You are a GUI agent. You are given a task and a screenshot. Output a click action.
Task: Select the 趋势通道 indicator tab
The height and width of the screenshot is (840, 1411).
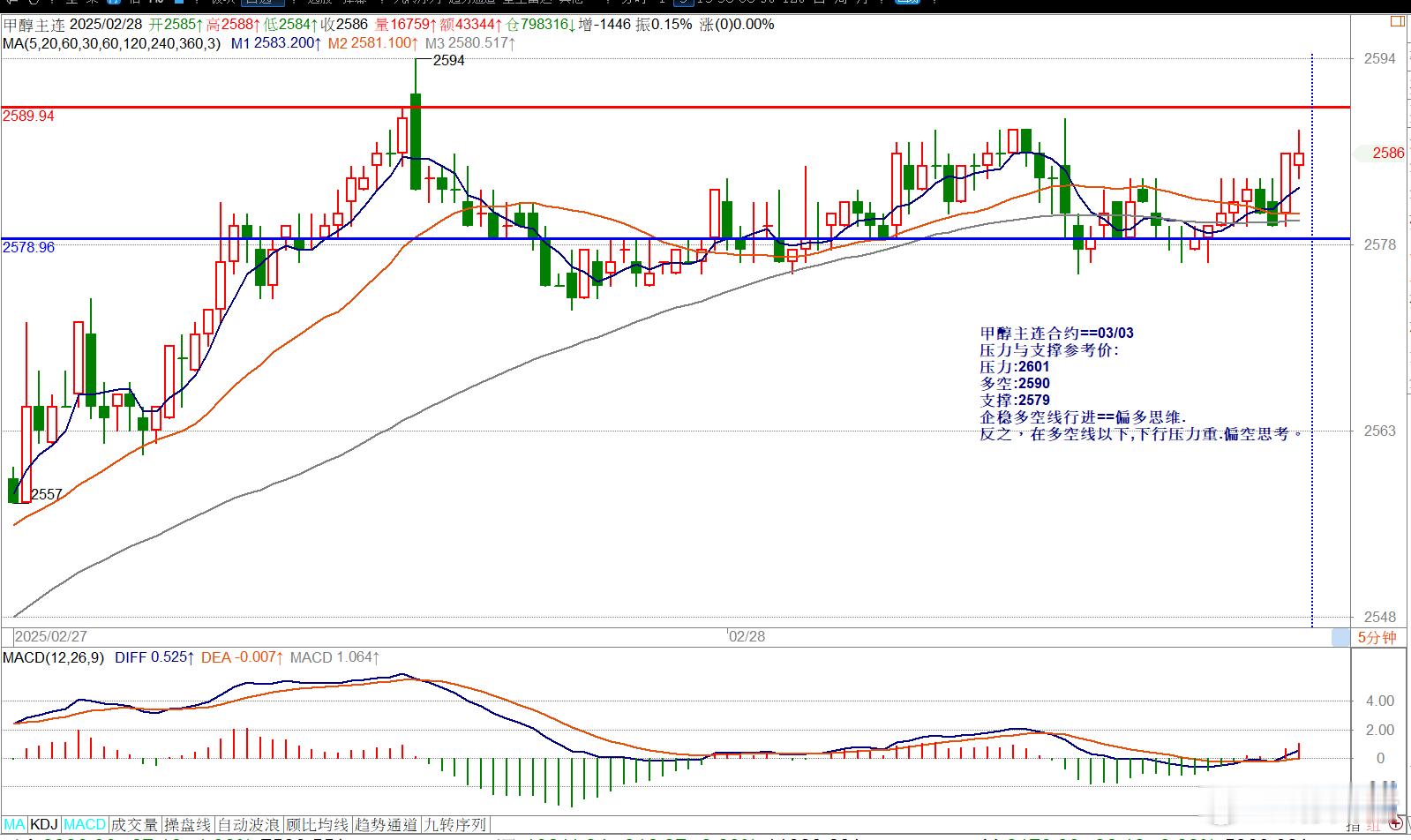(387, 825)
